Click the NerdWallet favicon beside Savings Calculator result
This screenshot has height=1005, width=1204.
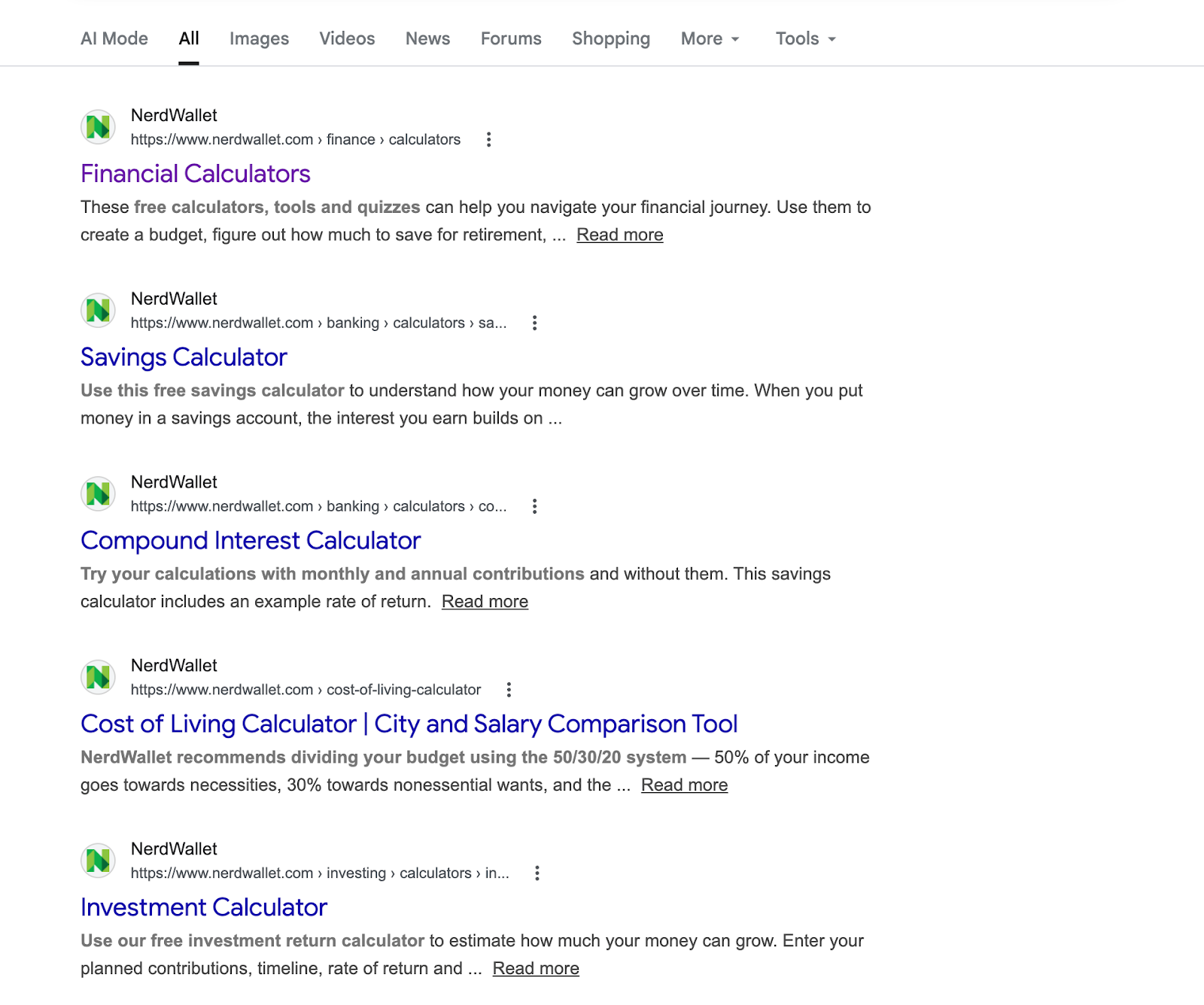(x=97, y=310)
